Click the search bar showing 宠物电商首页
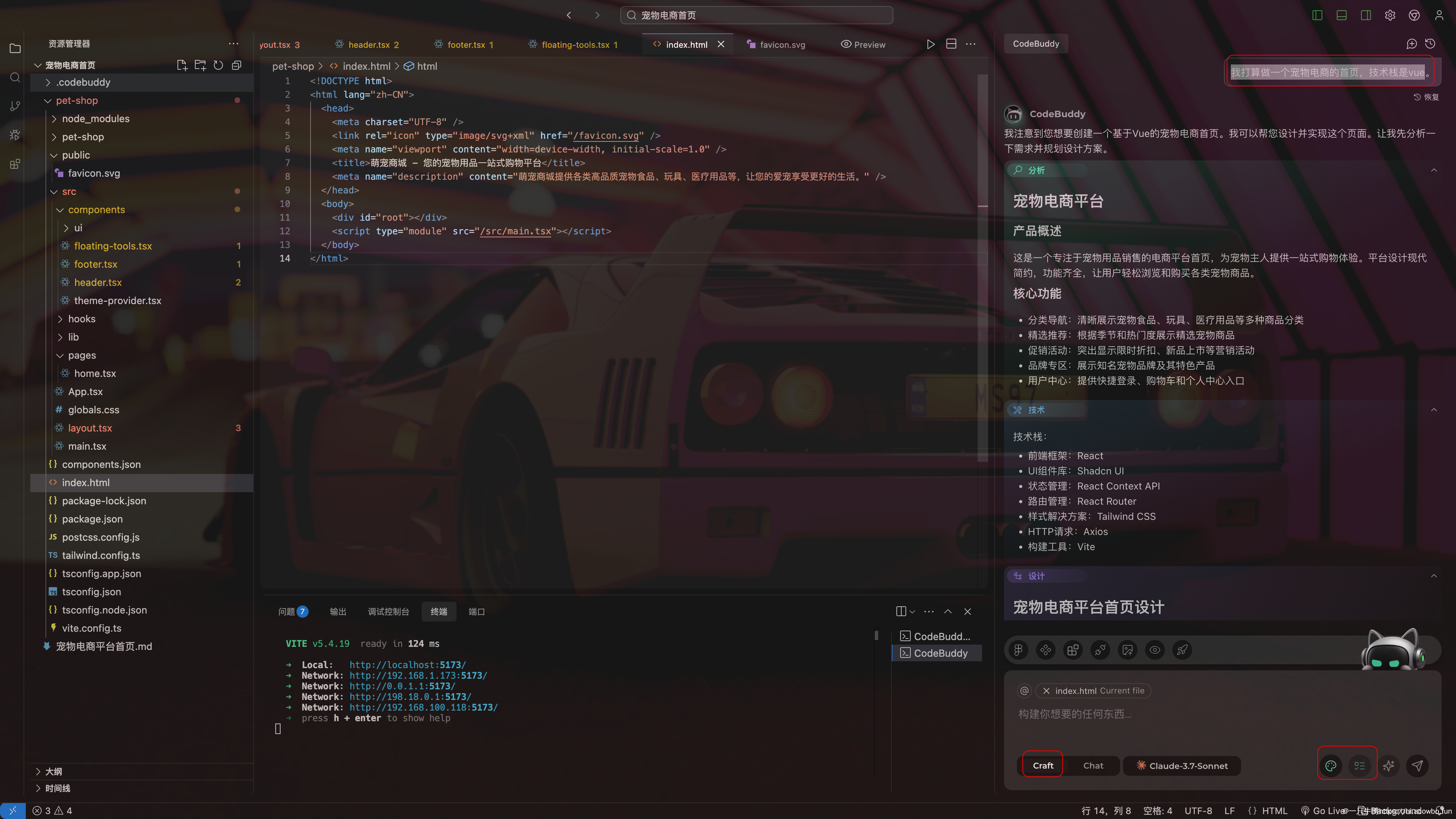The width and height of the screenshot is (1456, 819). (x=756, y=15)
